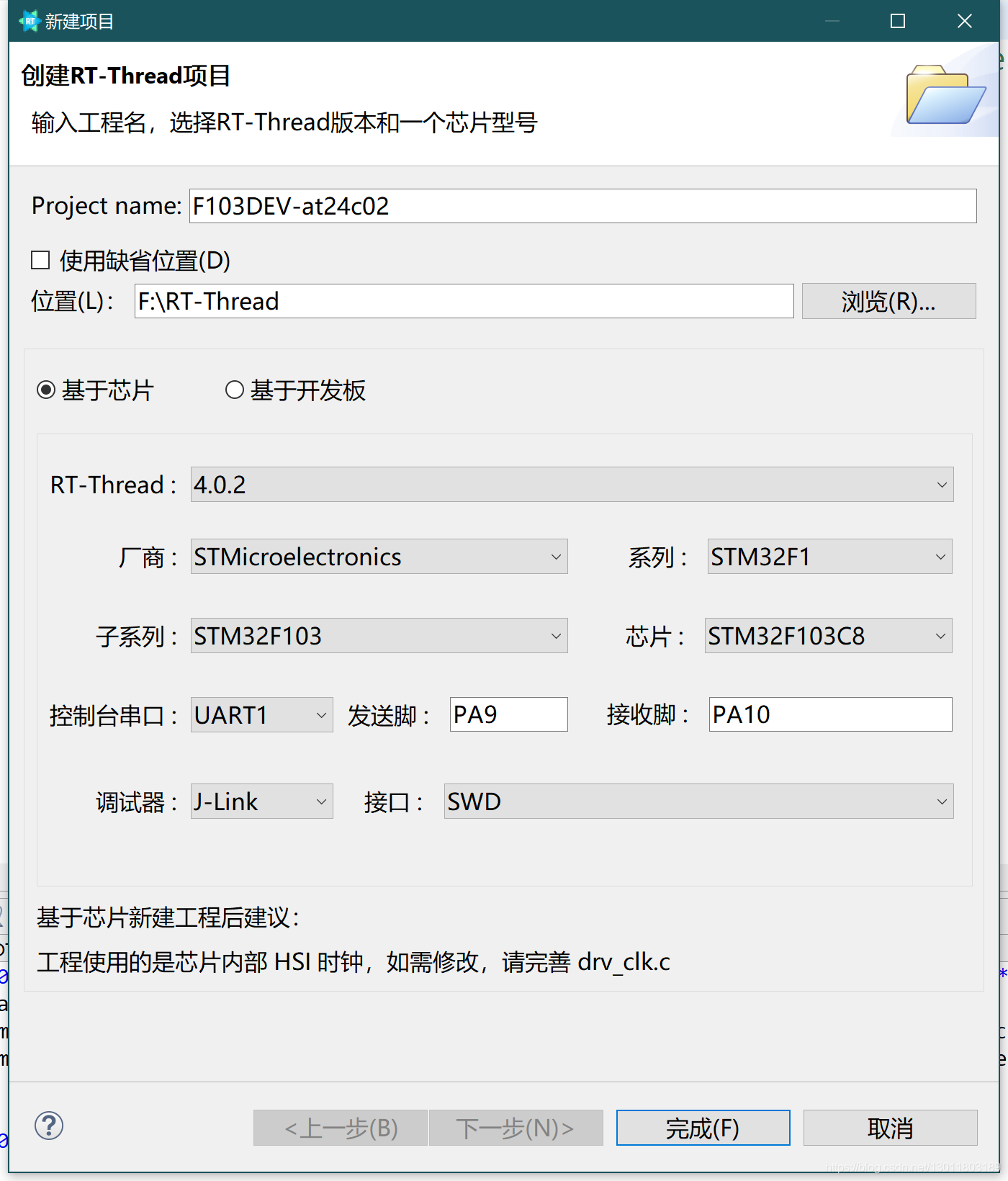
Task: Click the 基于芯片新建工程后建议 label
Action: tap(168, 917)
